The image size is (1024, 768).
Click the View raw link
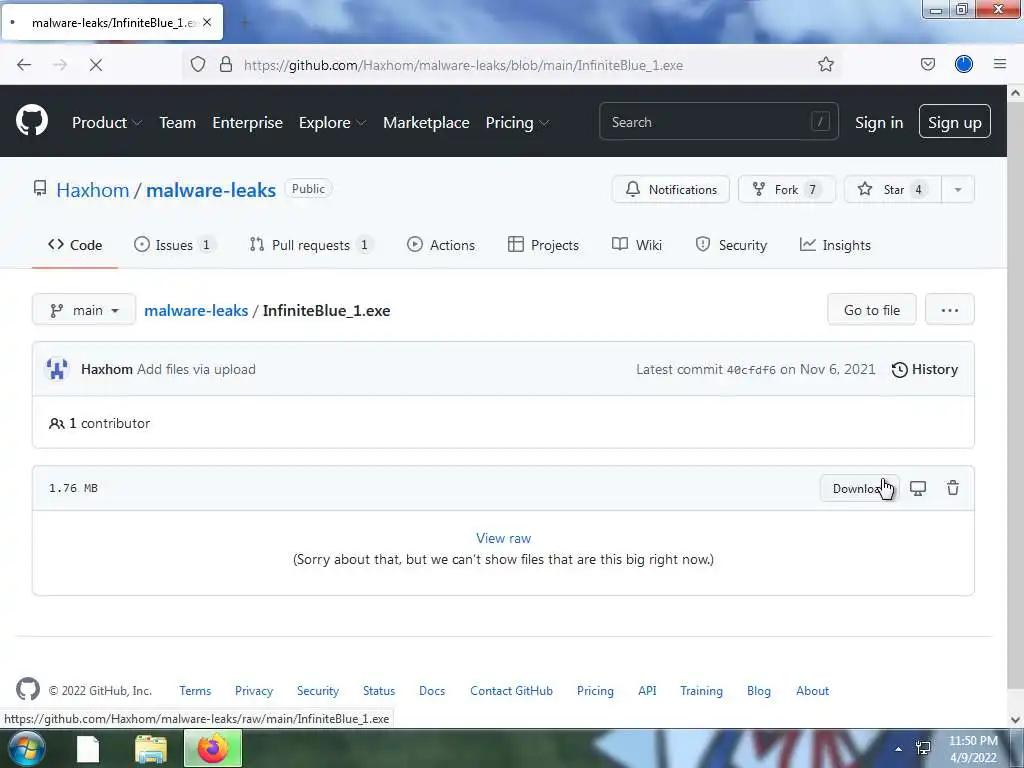click(504, 538)
